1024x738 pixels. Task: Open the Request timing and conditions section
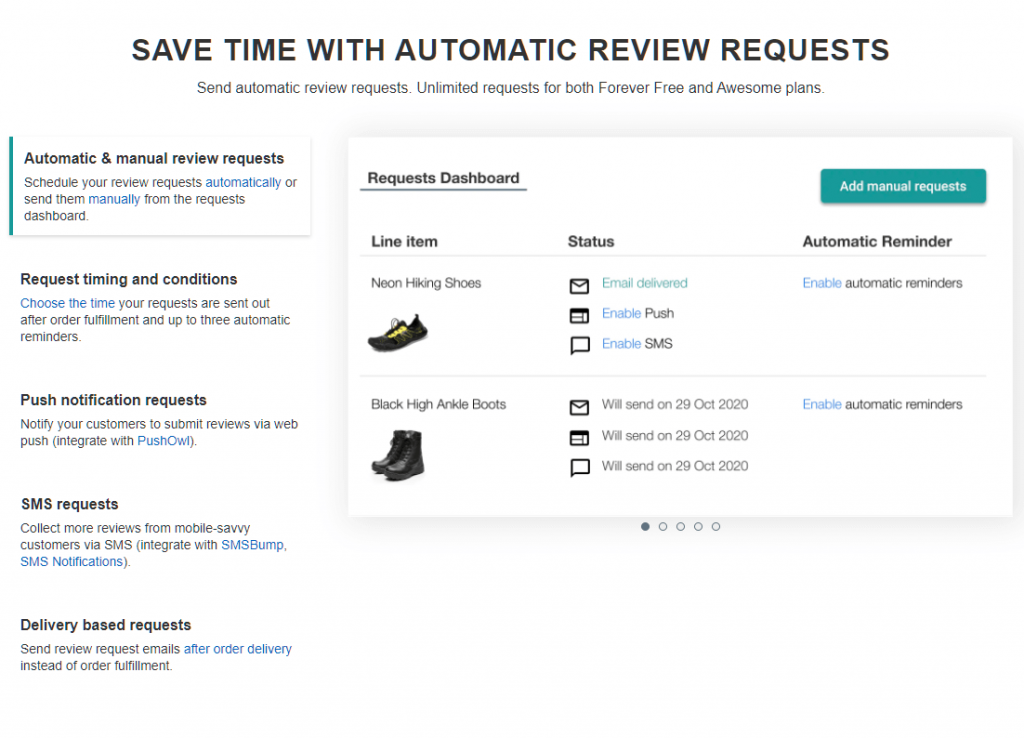click(x=129, y=279)
